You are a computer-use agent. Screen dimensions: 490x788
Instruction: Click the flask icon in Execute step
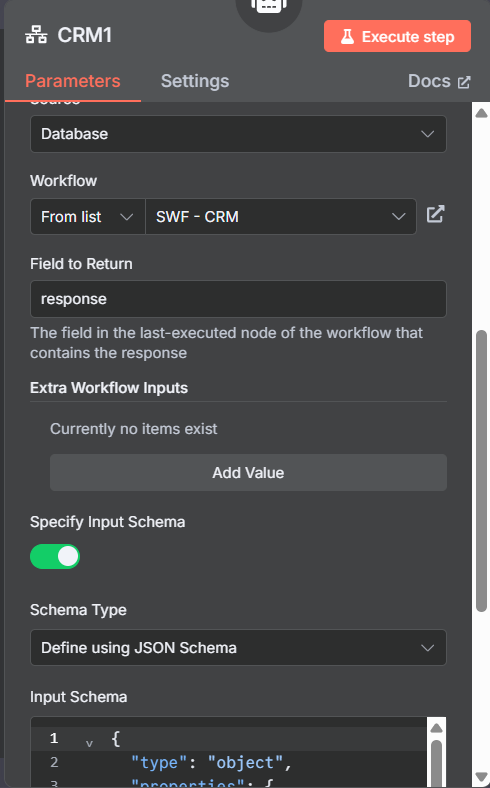347,37
